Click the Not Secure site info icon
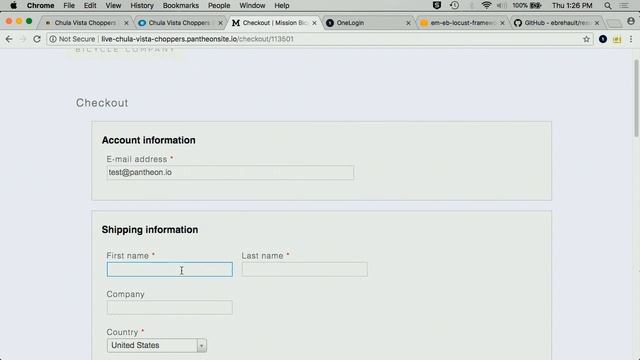 [x=53, y=39]
